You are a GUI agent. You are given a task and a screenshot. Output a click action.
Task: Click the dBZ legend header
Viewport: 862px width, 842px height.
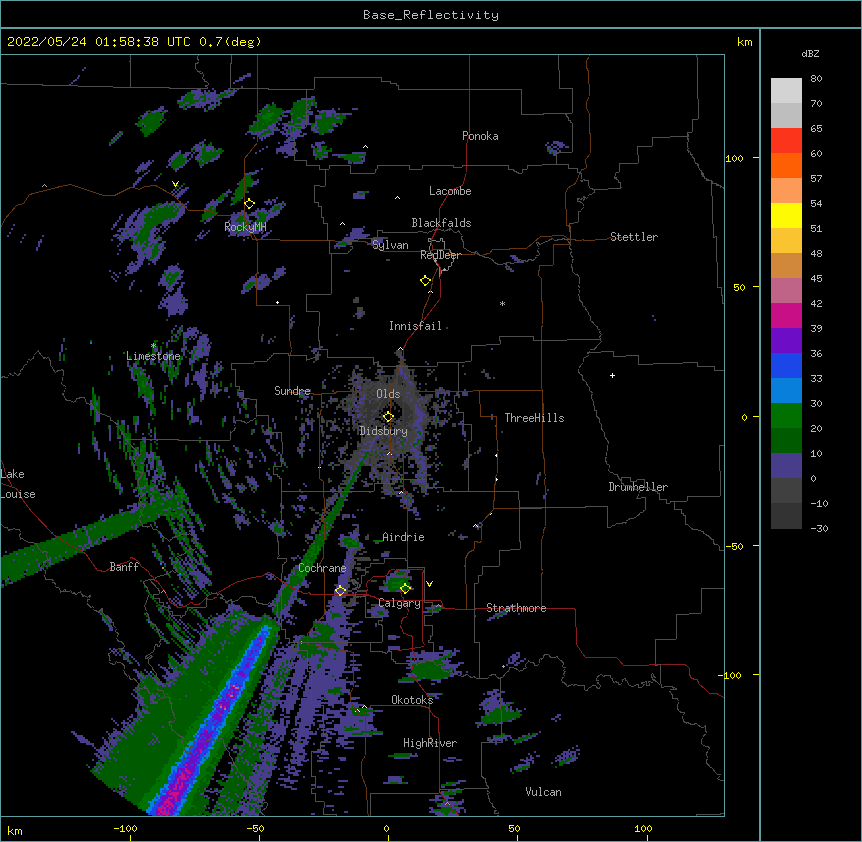[810, 53]
